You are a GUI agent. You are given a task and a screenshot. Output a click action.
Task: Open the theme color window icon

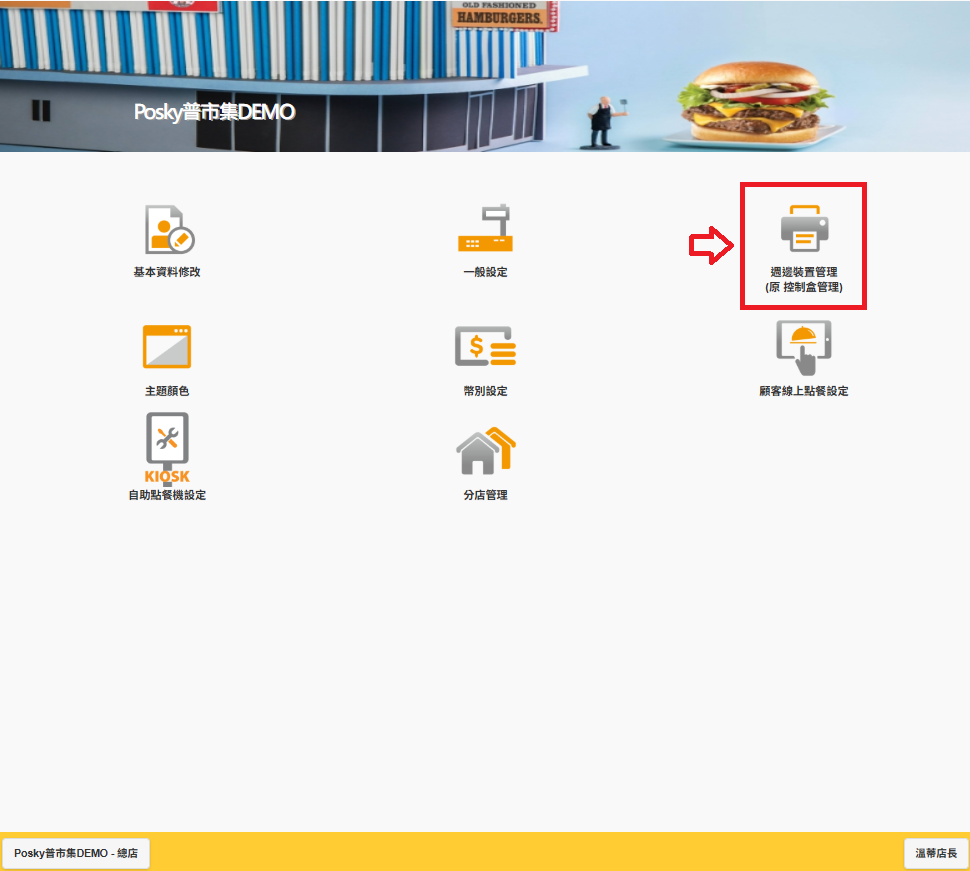(167, 347)
